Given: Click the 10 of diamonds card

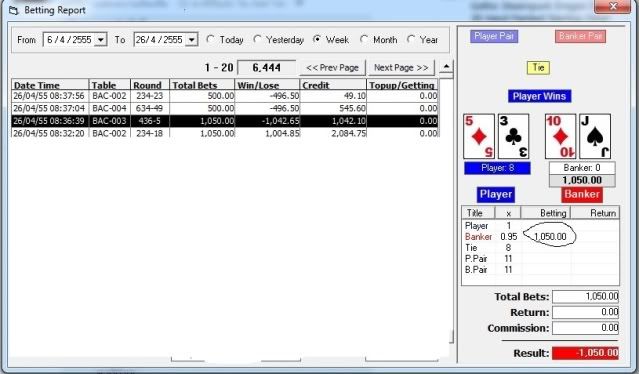Looking at the screenshot, I should tap(560, 136).
